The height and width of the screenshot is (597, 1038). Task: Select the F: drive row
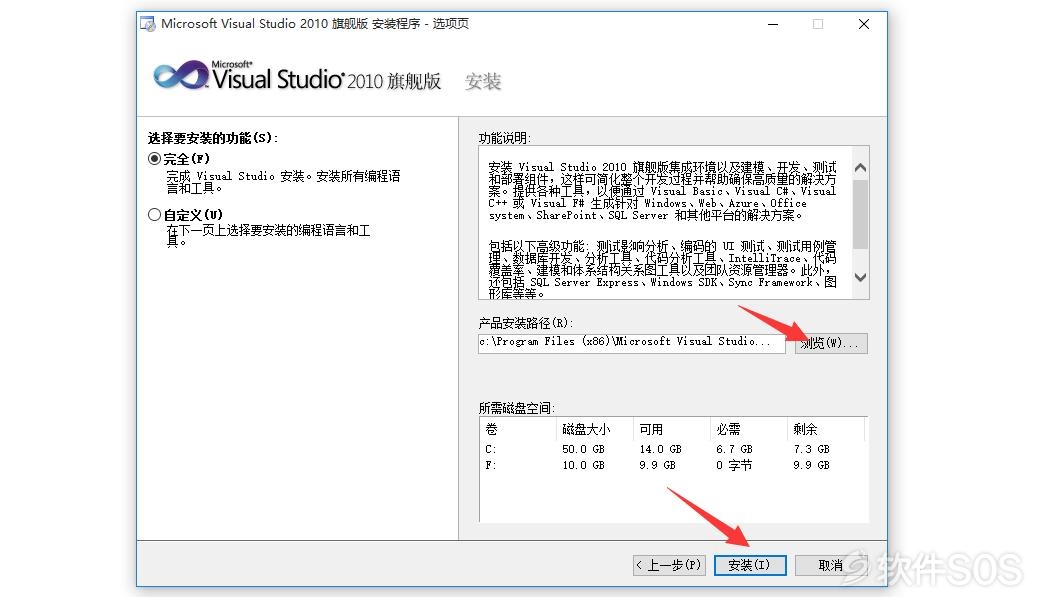coord(673,465)
